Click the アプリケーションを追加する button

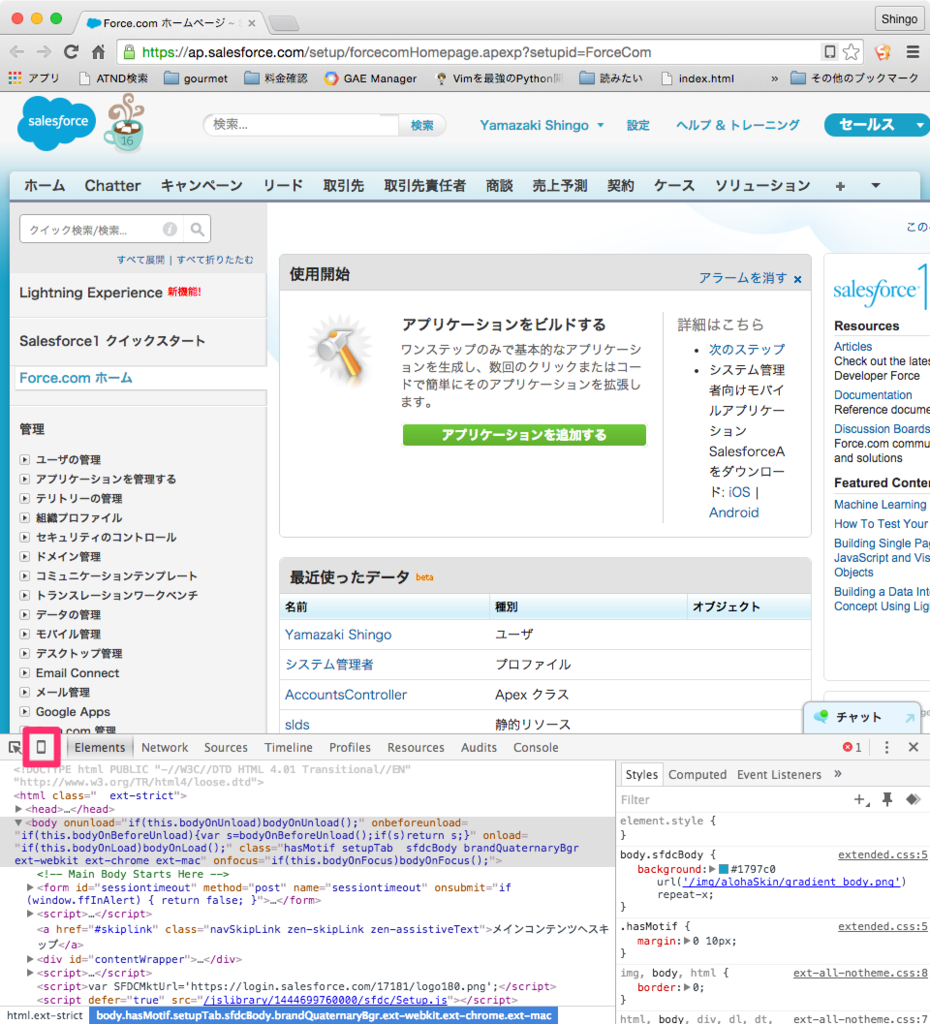point(524,434)
